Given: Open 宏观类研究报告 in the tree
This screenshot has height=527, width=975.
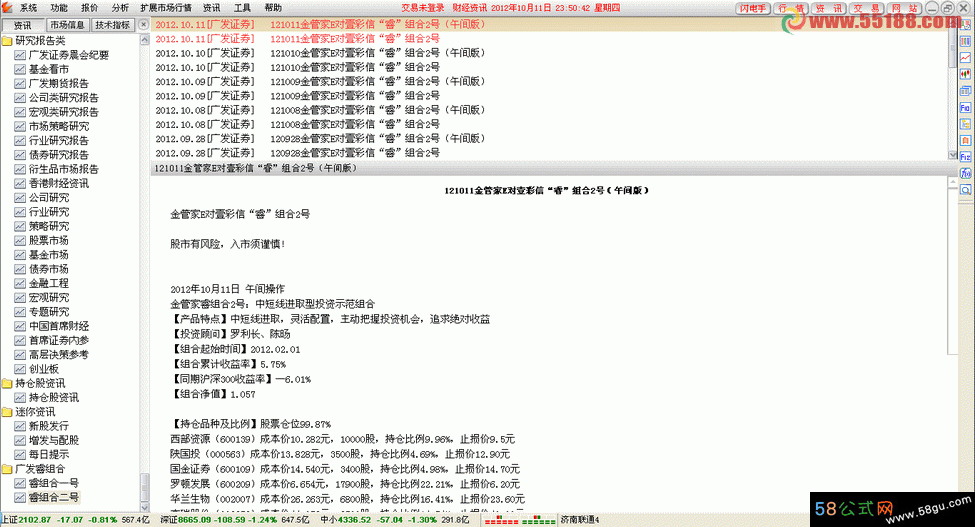Looking at the screenshot, I should 63,112.
